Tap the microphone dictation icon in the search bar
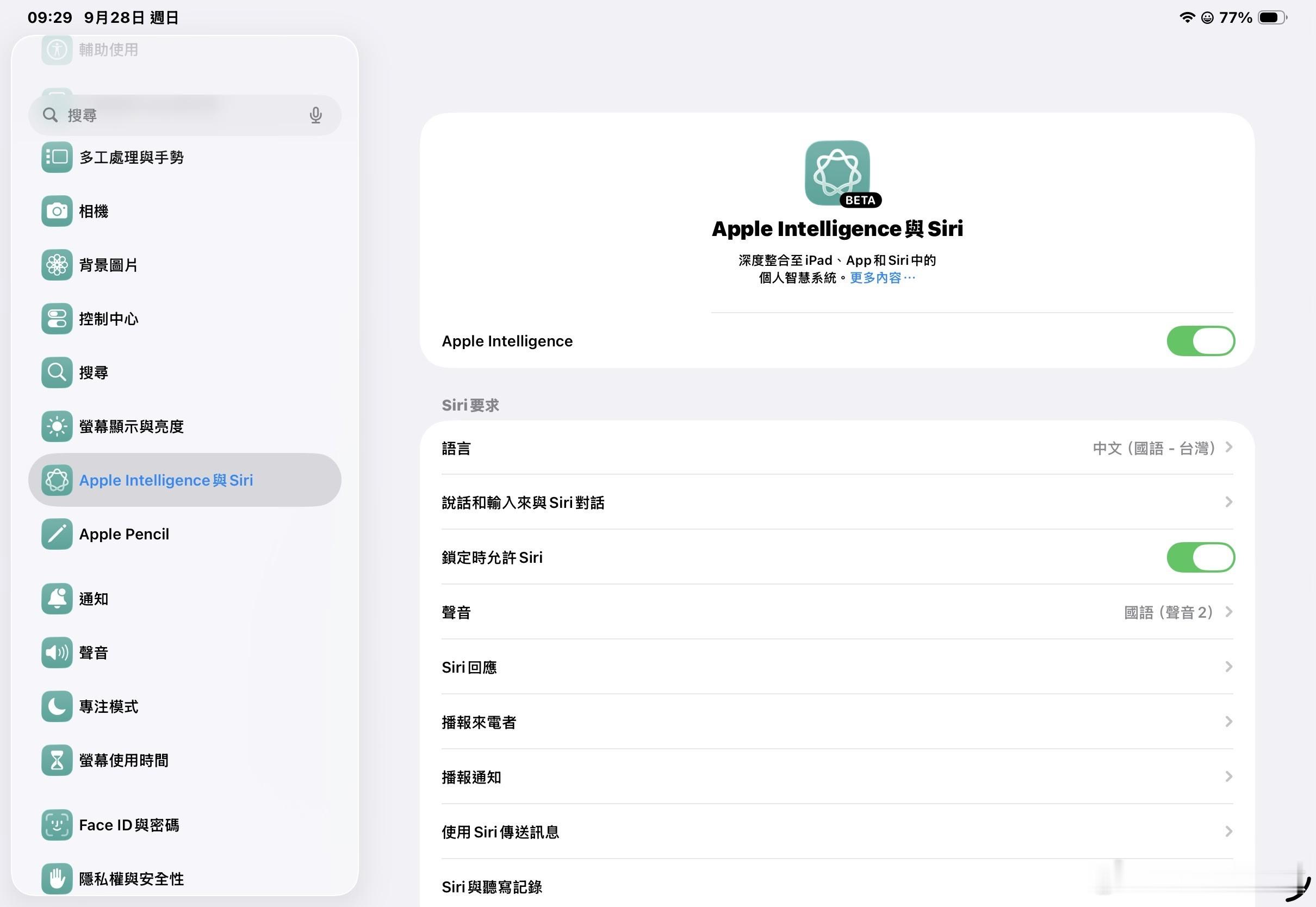Viewport: 1316px width, 907px height. [316, 115]
